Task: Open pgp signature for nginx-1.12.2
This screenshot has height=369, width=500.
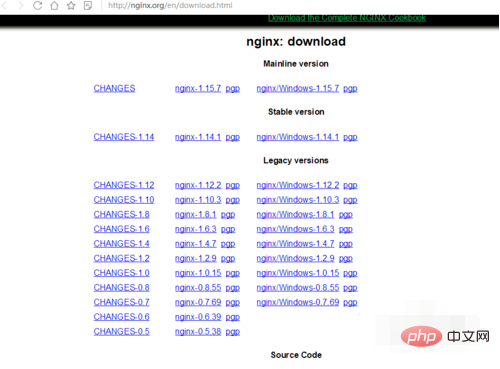Action: pos(233,185)
